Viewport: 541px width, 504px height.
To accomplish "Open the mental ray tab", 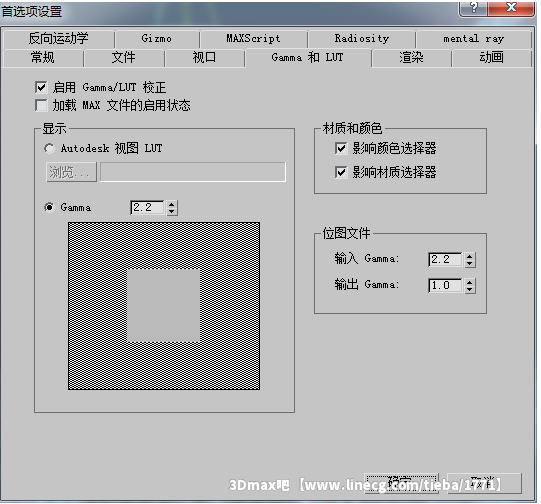I will click(473, 39).
